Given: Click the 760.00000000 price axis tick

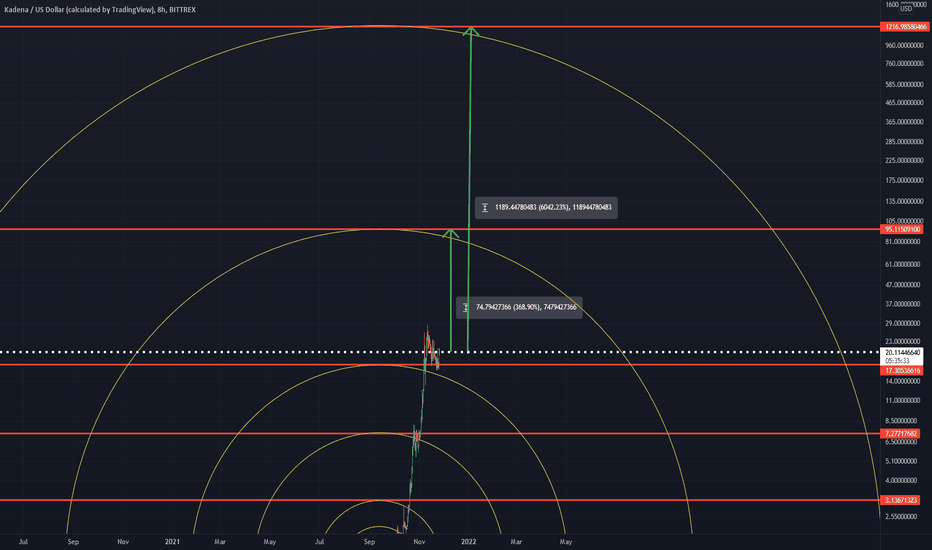Looking at the screenshot, I should coord(904,64).
